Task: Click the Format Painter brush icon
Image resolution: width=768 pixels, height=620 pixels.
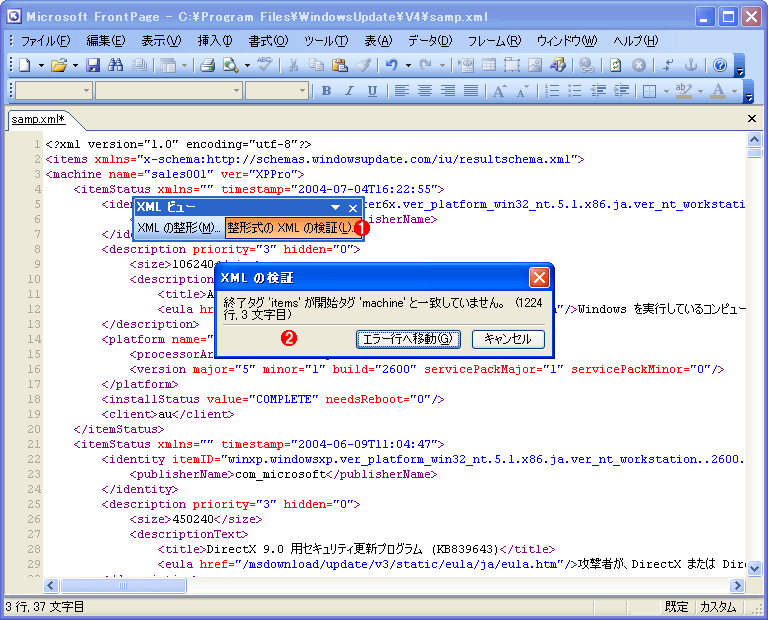Action: pos(363,65)
